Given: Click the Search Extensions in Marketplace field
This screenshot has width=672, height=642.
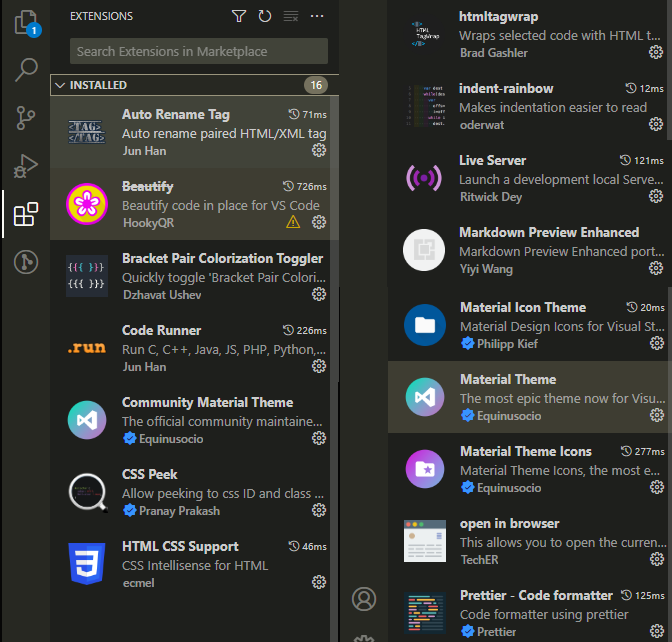Looking at the screenshot, I should [199, 51].
